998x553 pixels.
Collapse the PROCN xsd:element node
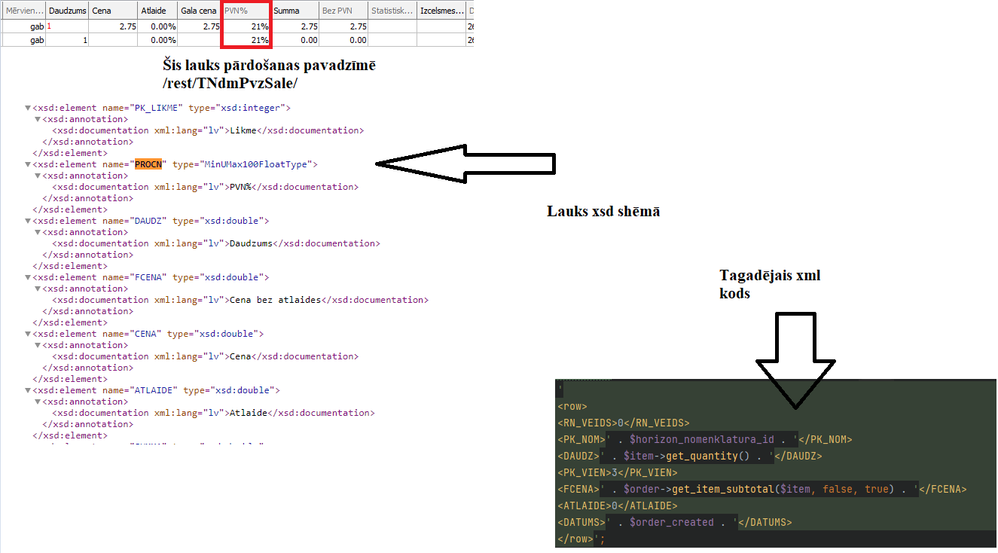28,164
